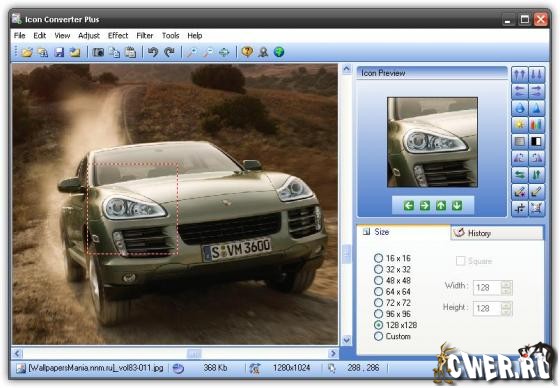The image size is (560, 388).
Task: Click the Help question mark icon
Action: point(247,52)
